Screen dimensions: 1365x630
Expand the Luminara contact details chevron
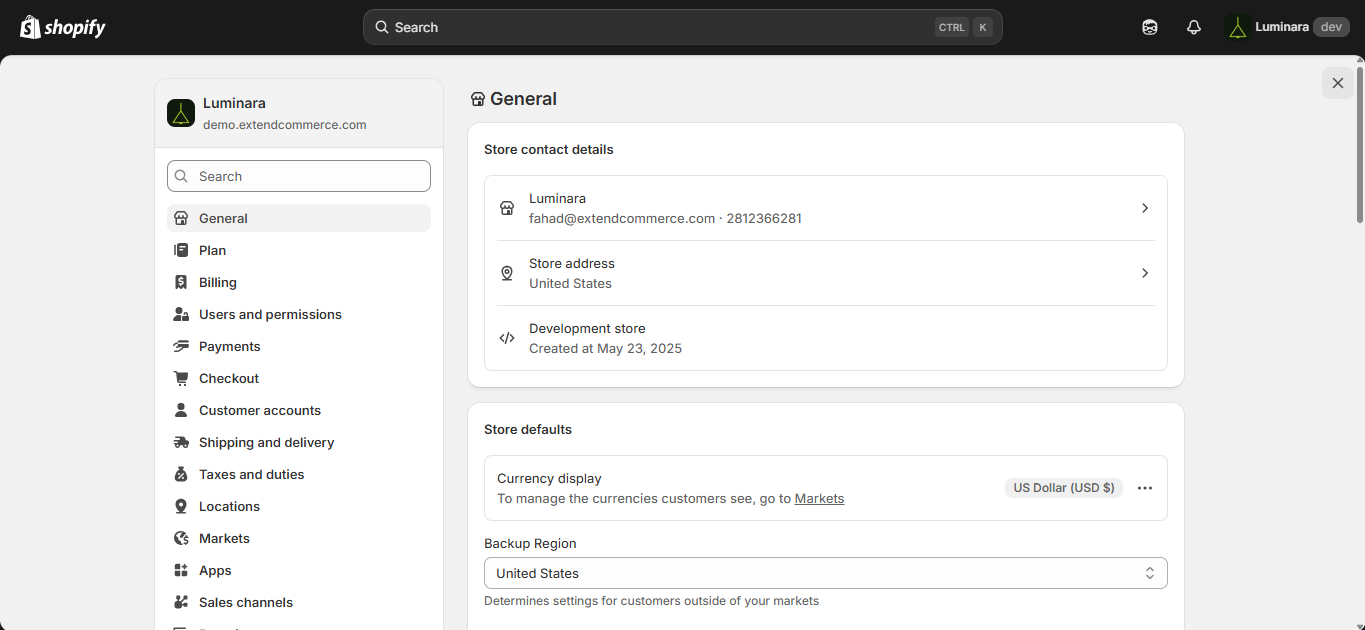pyautogui.click(x=1145, y=208)
